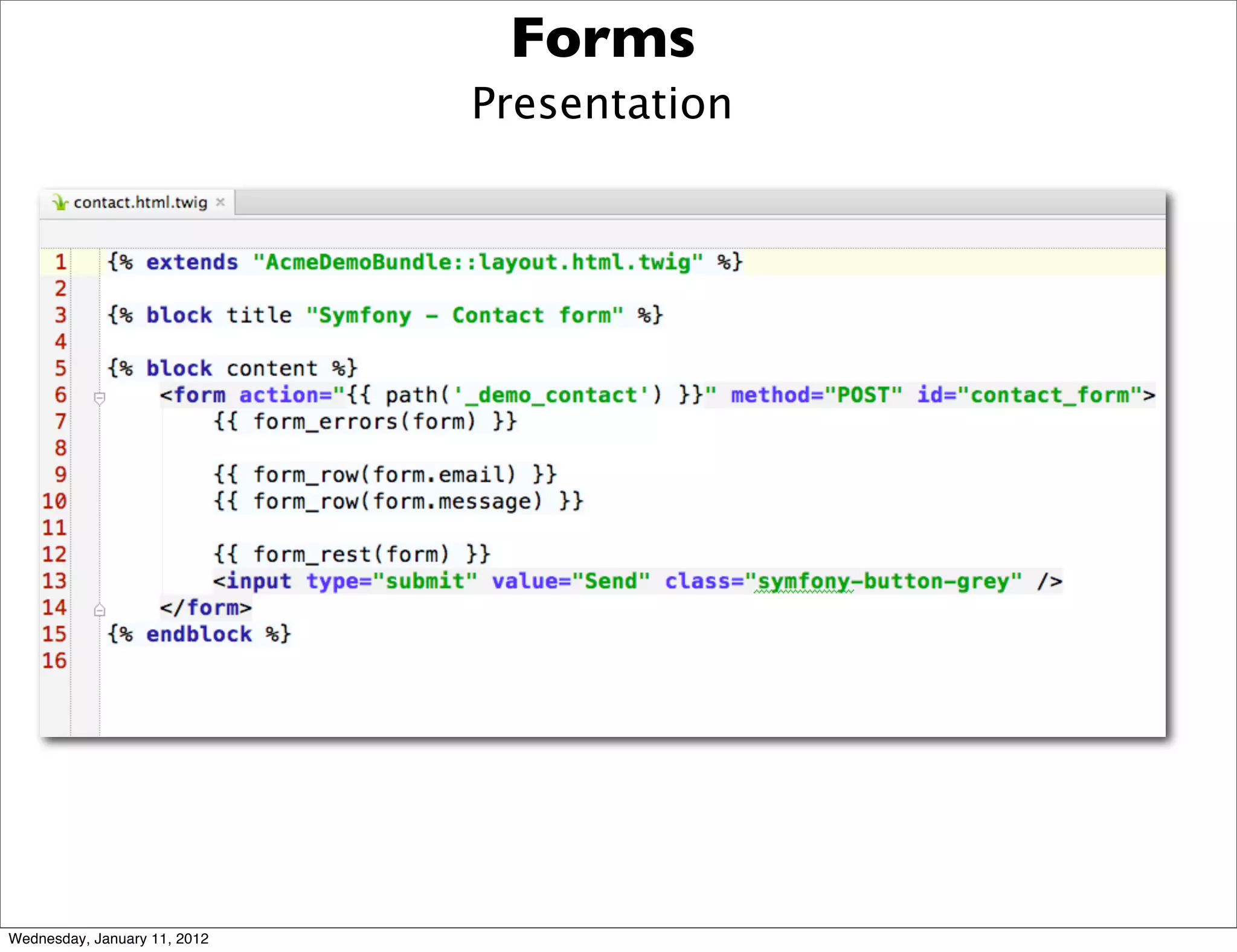Viewport: 1237px width, 952px height.
Task: Click line number 13 in gutter
Action: [54, 581]
